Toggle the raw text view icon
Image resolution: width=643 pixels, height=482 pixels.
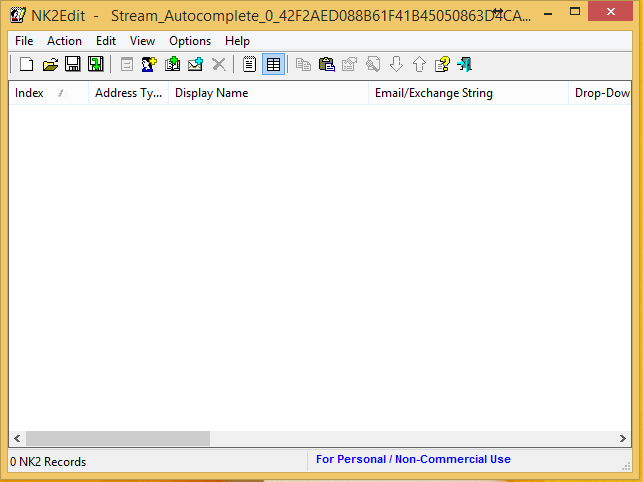tap(249, 64)
